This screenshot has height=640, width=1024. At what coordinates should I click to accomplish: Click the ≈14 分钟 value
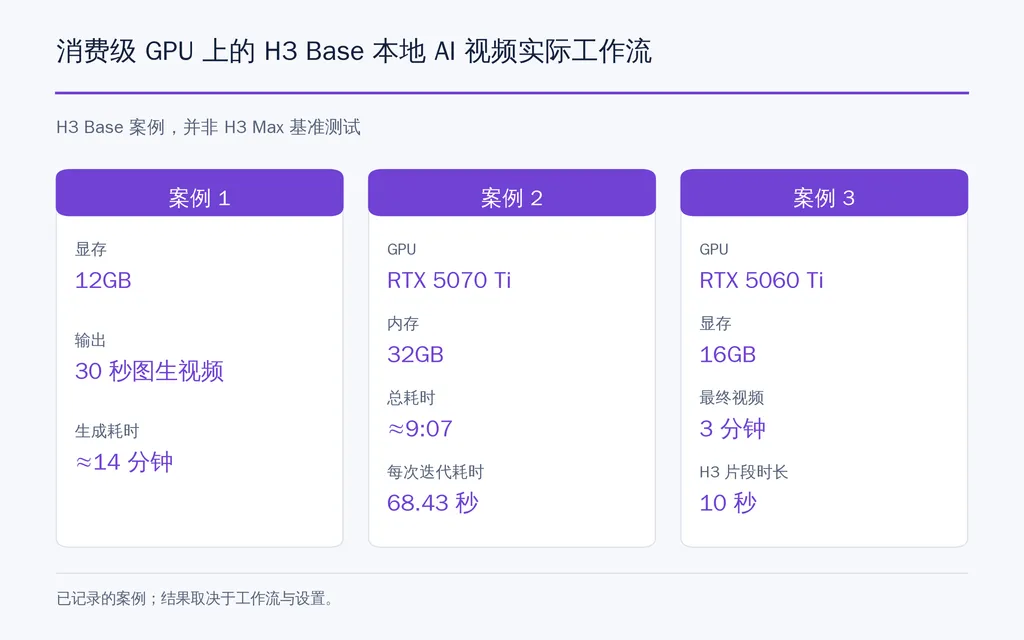pyautogui.click(x=124, y=462)
